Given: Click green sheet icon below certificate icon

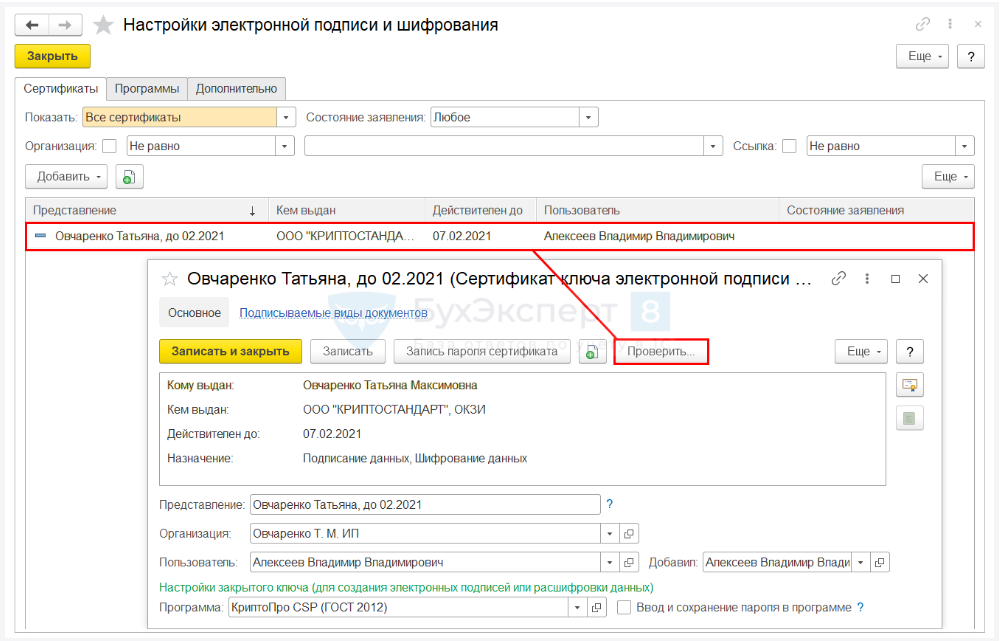Looking at the screenshot, I should point(909,418).
